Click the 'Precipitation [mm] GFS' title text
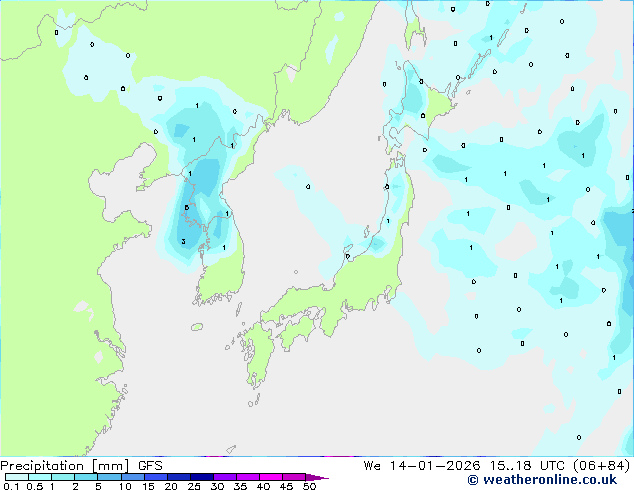The image size is (634, 490). [x=81, y=466]
